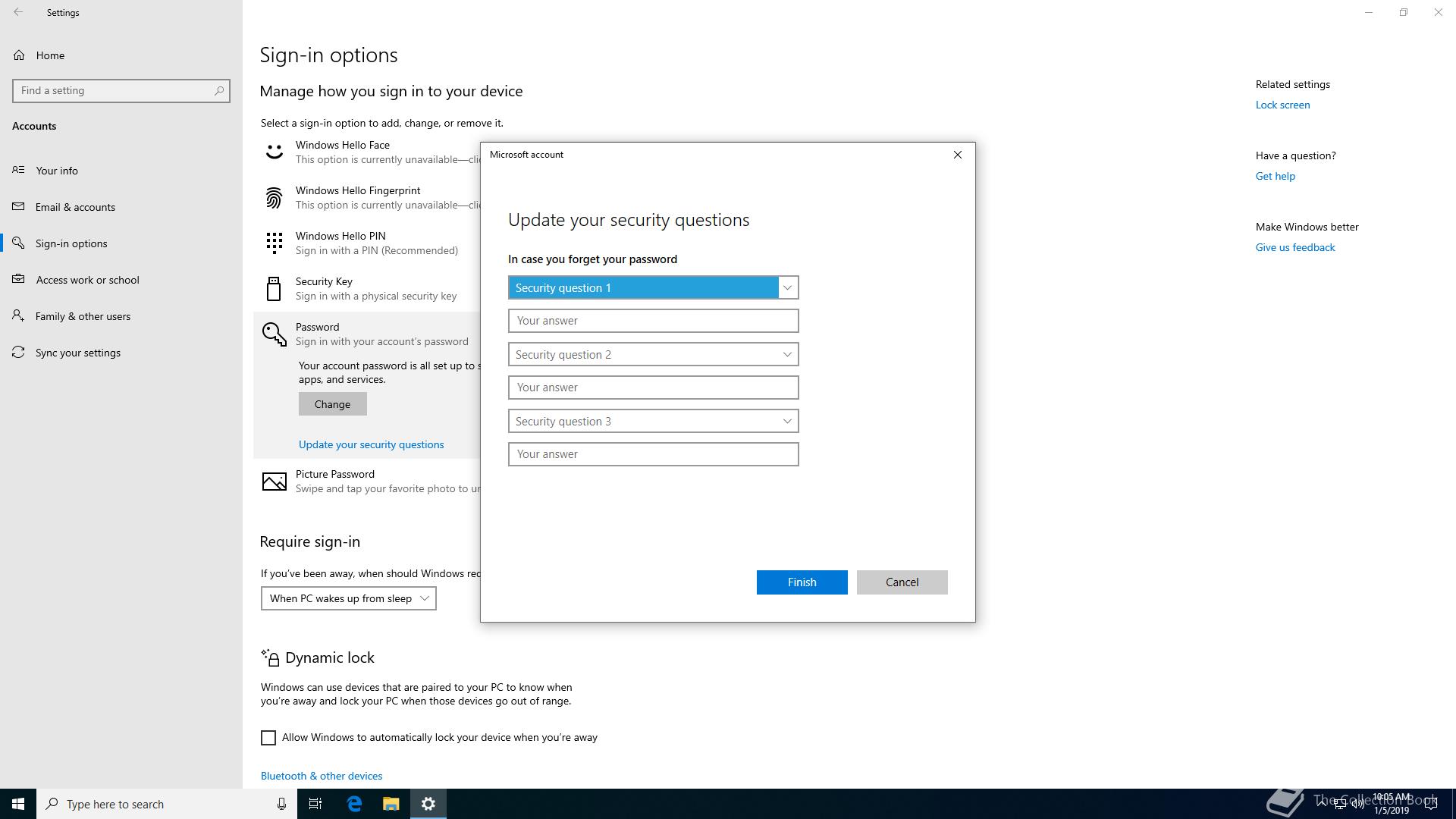Click the Family & other users icon
1456x819 pixels.
(x=19, y=315)
